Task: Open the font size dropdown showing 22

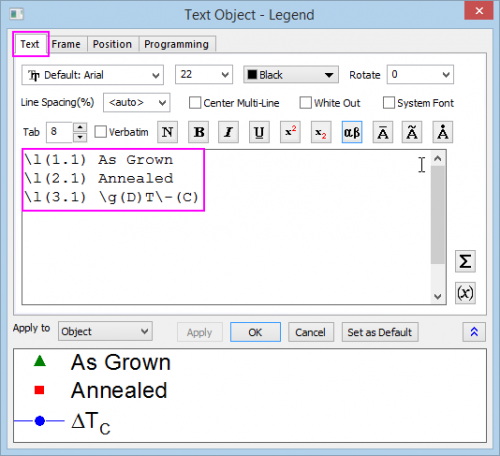Action: tap(204, 74)
